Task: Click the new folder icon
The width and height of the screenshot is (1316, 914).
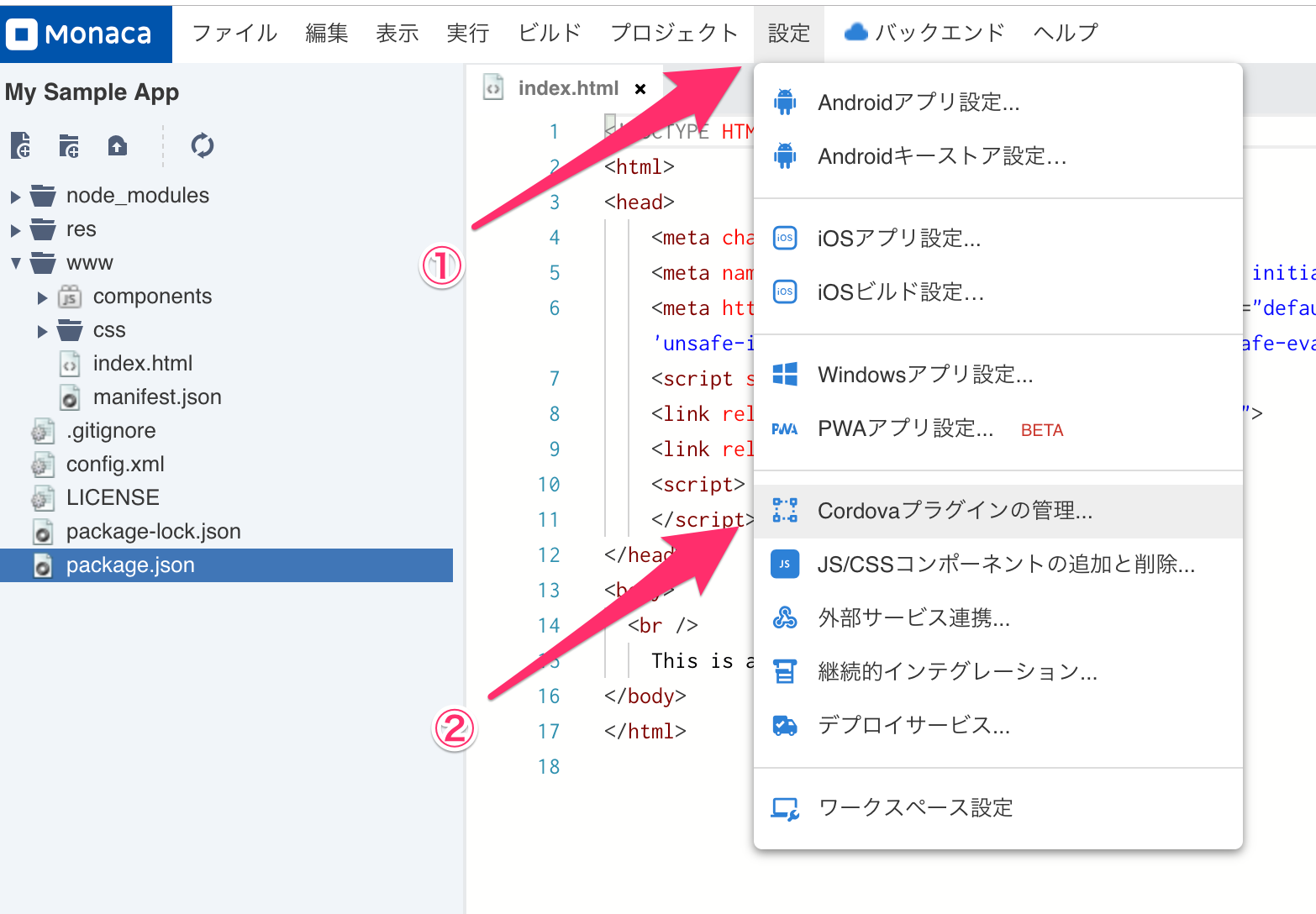Action: click(x=69, y=145)
